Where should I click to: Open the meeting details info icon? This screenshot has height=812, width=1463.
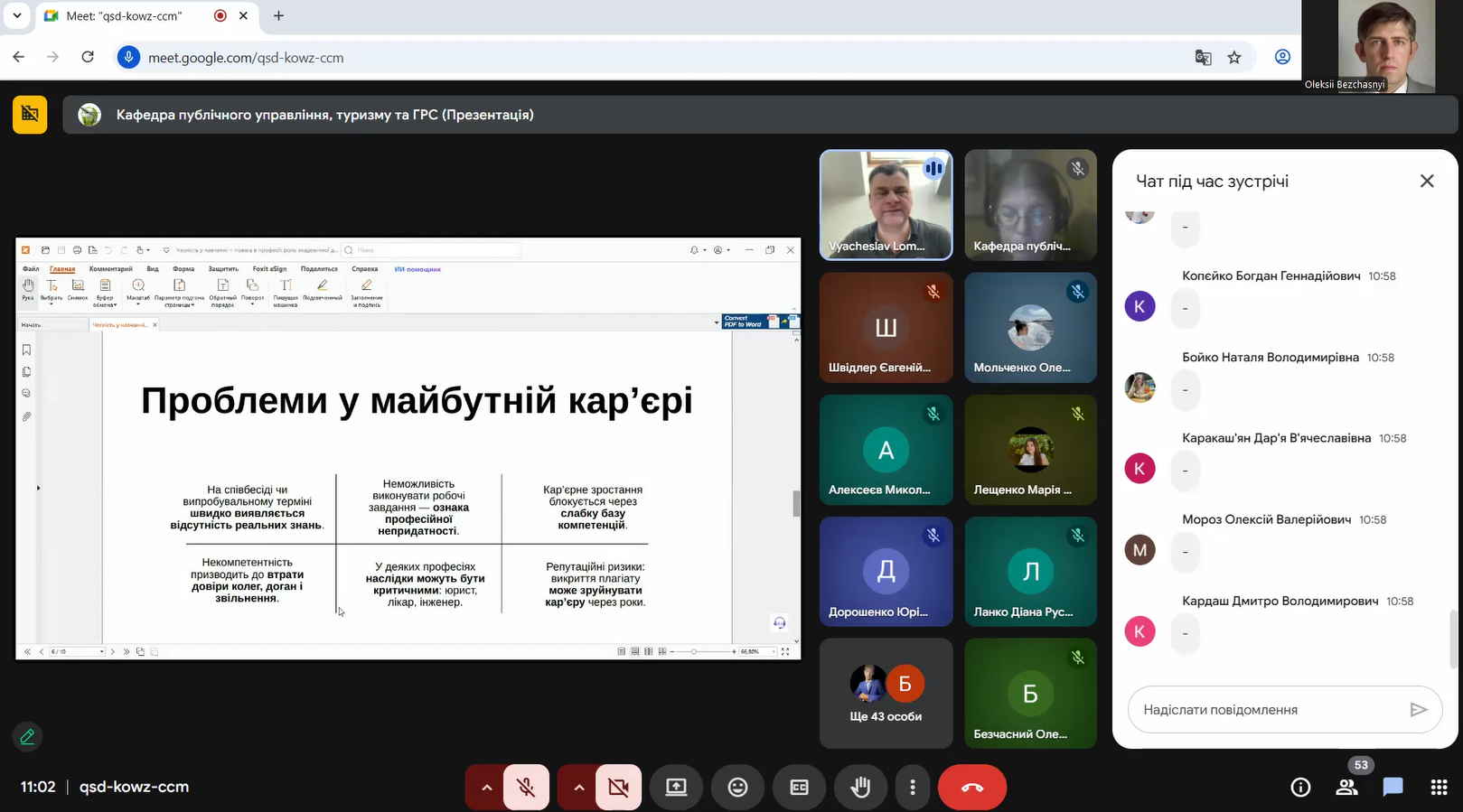click(x=1300, y=788)
